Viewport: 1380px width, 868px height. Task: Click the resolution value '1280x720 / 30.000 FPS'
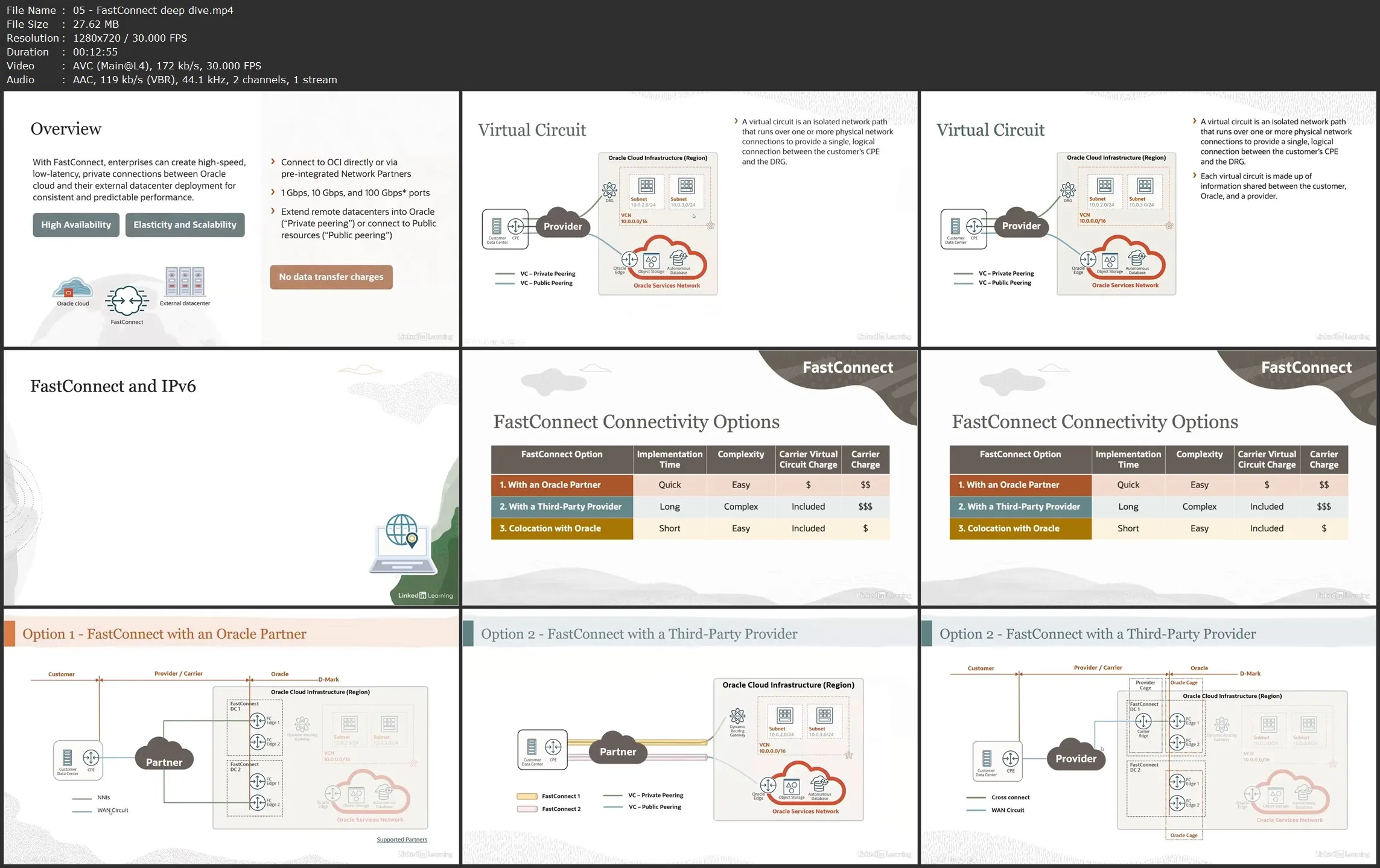(x=130, y=38)
